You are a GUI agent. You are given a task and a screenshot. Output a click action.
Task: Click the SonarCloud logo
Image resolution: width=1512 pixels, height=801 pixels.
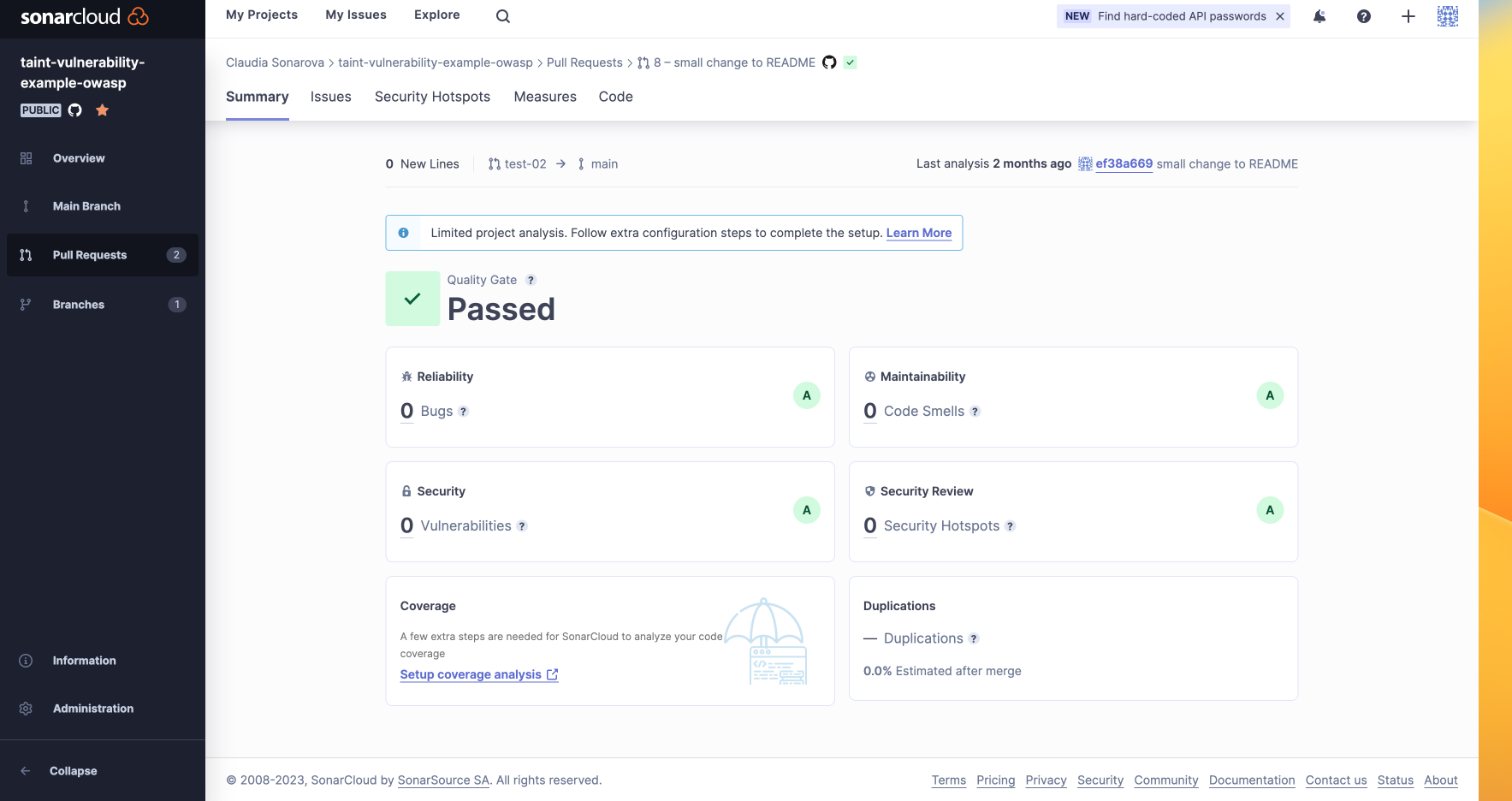[85, 16]
